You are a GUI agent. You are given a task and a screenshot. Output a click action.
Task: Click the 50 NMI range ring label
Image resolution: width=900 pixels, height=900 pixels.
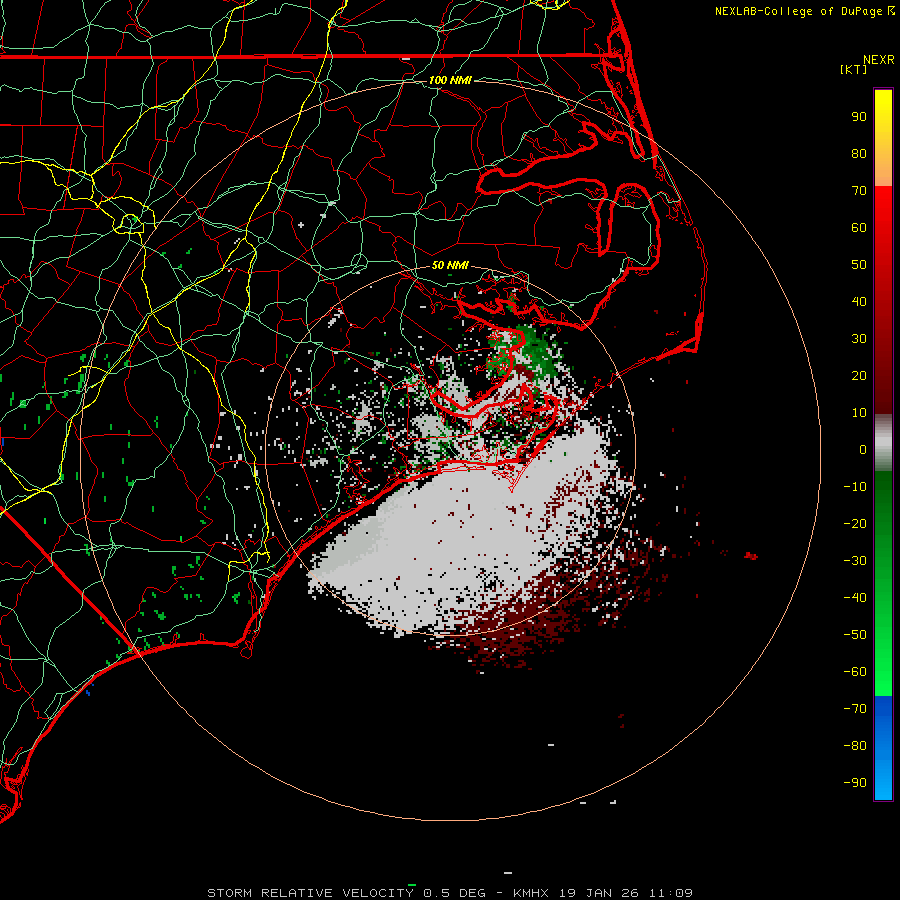(450, 265)
